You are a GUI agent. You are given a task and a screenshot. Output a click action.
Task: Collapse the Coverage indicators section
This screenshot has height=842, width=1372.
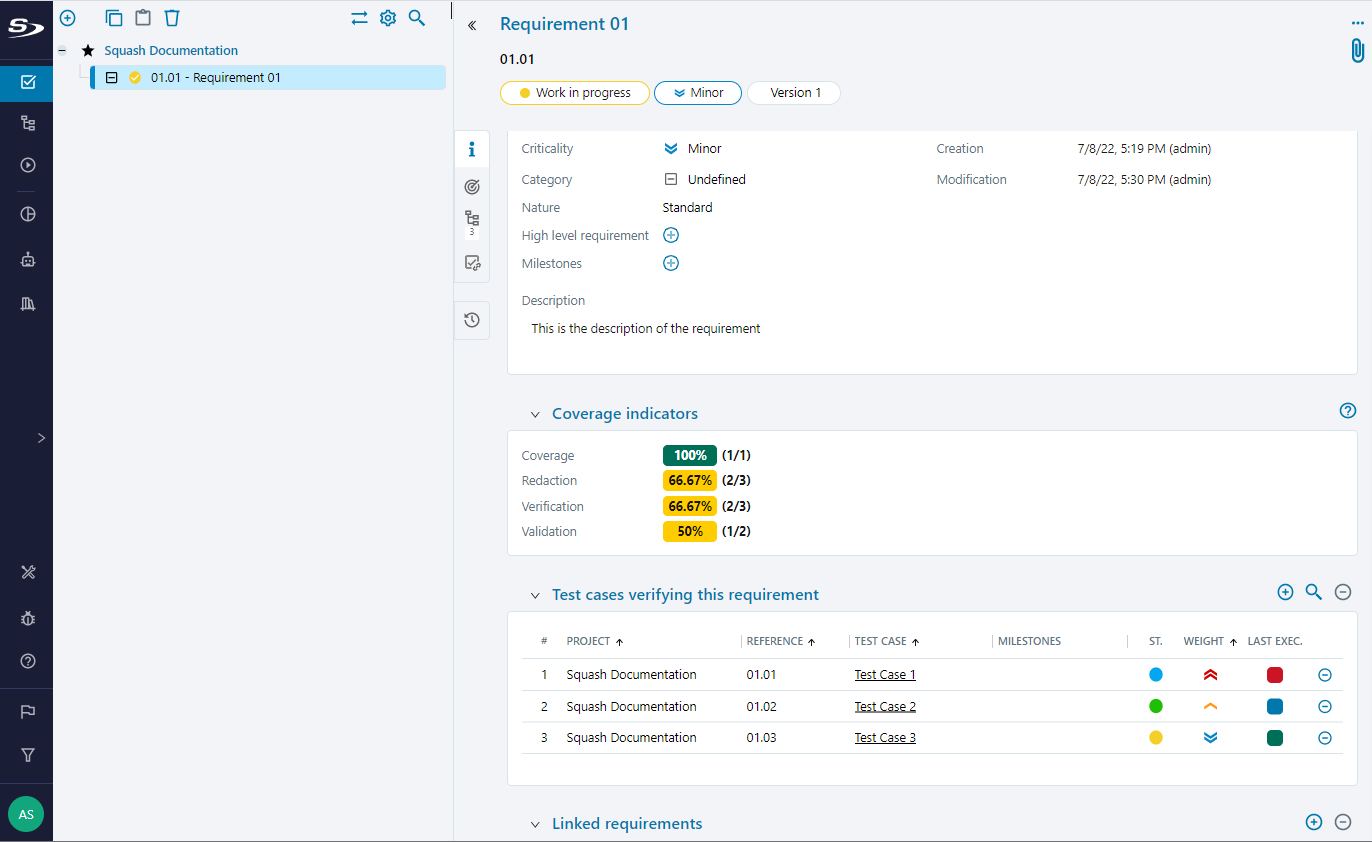pyautogui.click(x=535, y=414)
